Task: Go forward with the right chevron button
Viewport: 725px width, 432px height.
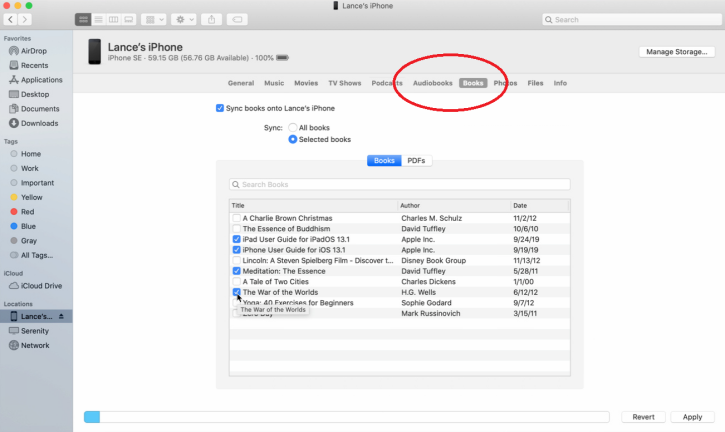Action: 25,19
